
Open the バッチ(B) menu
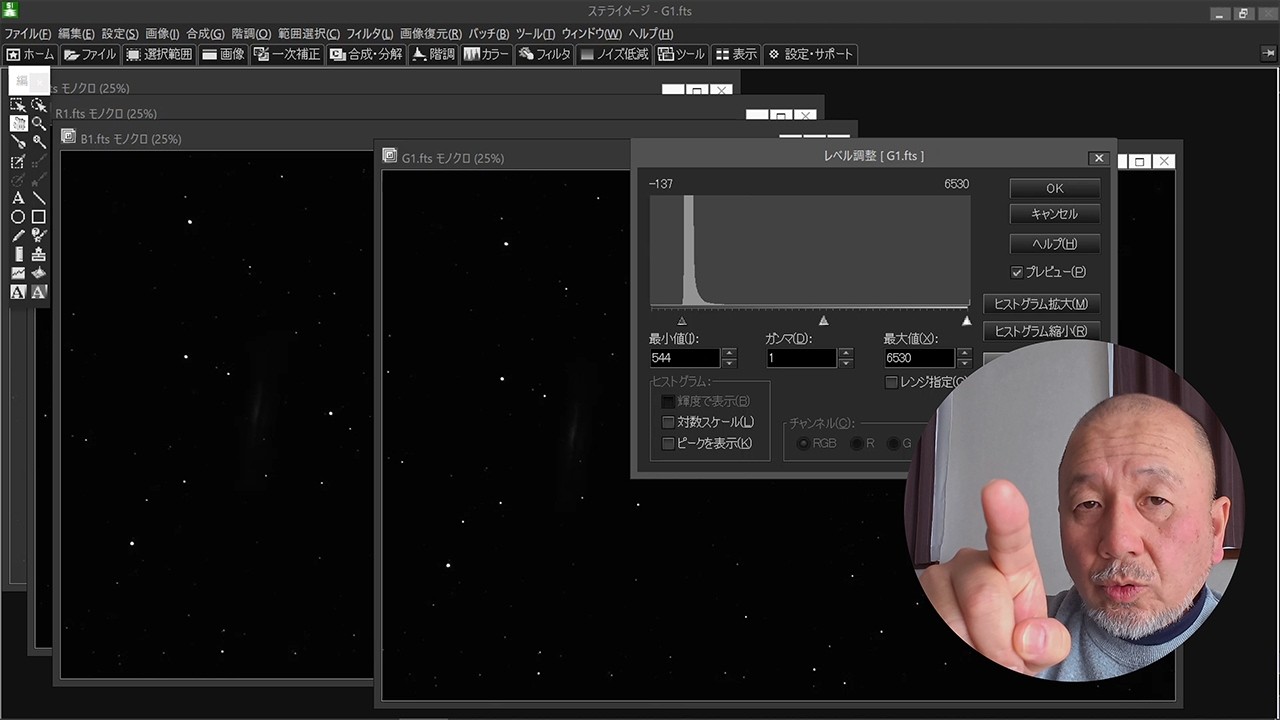tap(489, 34)
